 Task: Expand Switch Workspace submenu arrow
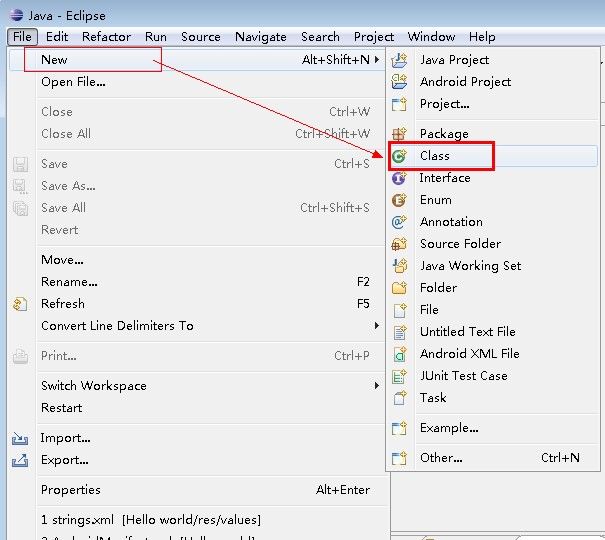click(x=377, y=385)
